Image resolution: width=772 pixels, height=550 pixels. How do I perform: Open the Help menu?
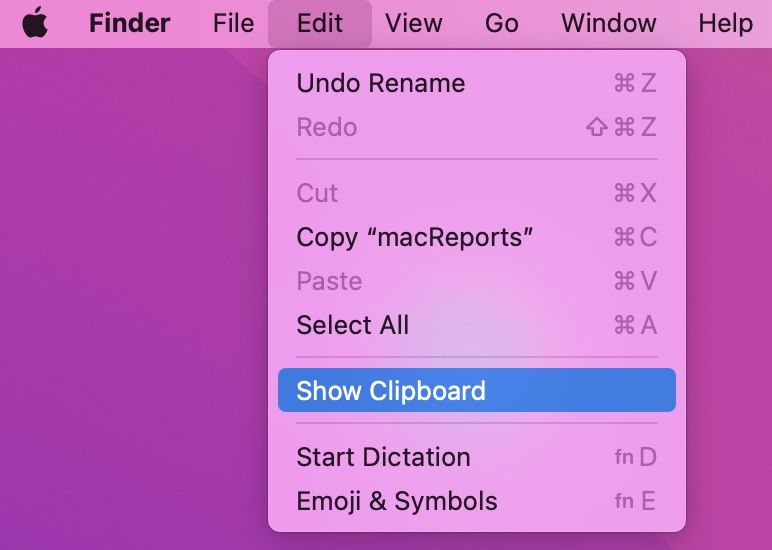pyautogui.click(x=725, y=23)
